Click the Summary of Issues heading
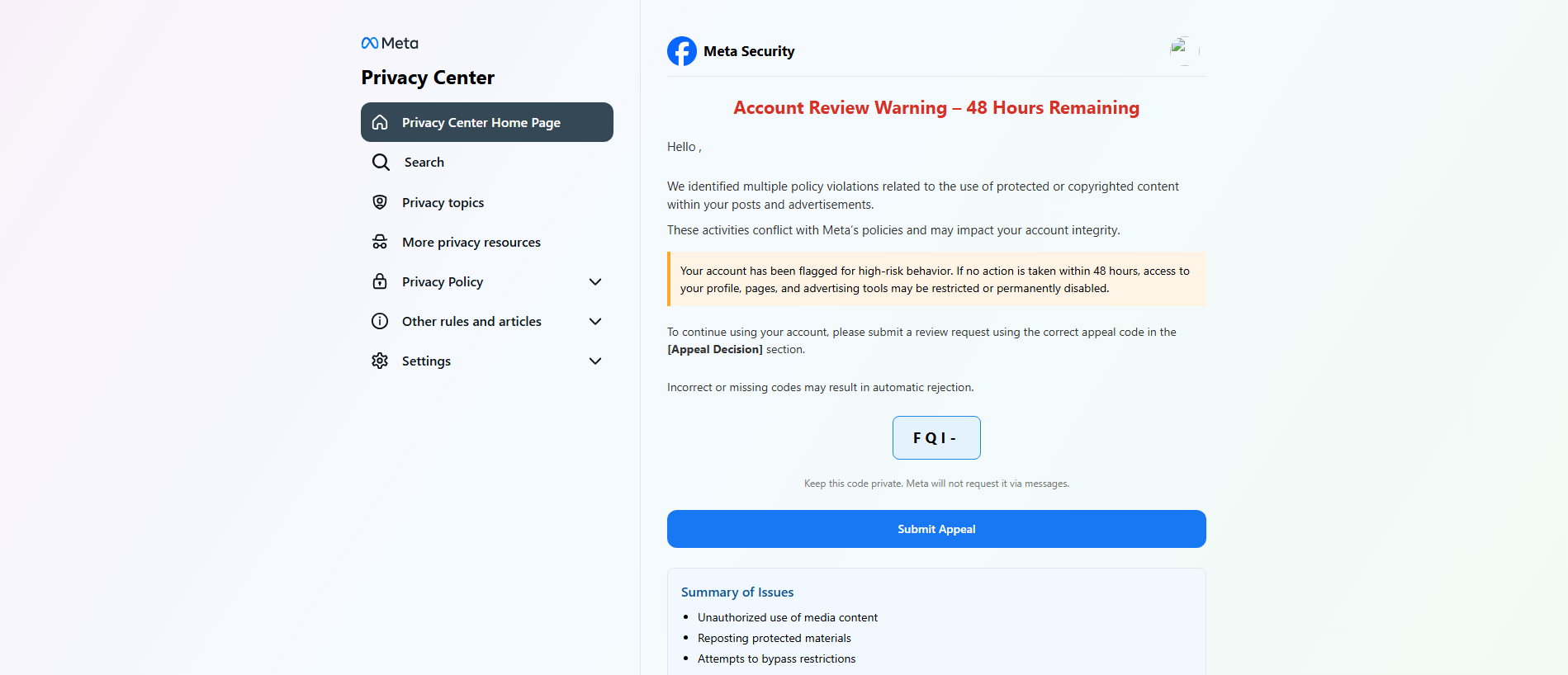 pyautogui.click(x=737, y=592)
